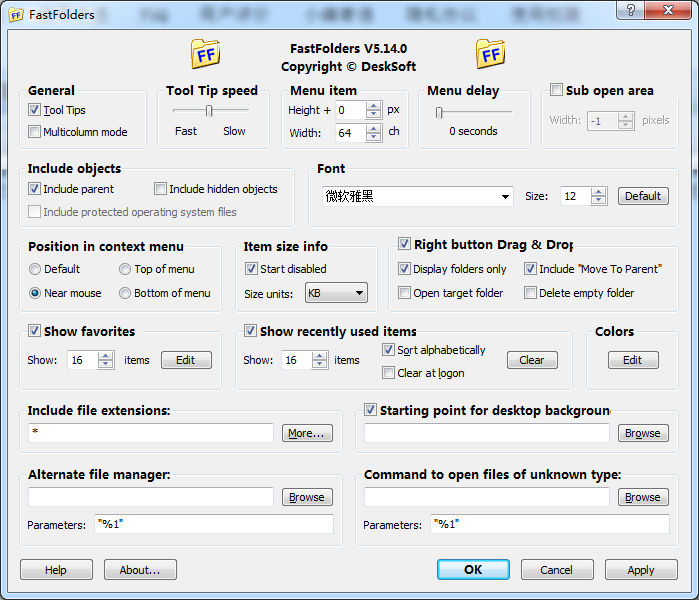Browse for alternate file manager

click(x=307, y=497)
